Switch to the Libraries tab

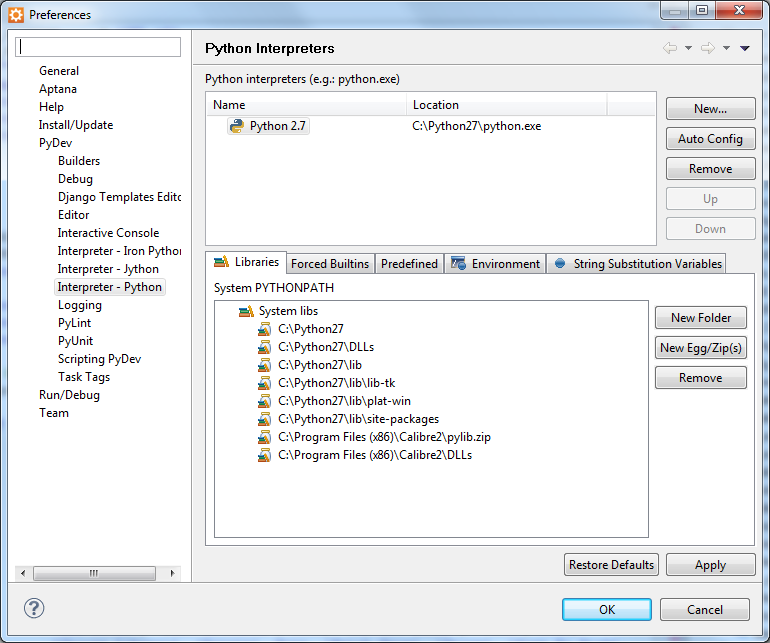tap(247, 262)
